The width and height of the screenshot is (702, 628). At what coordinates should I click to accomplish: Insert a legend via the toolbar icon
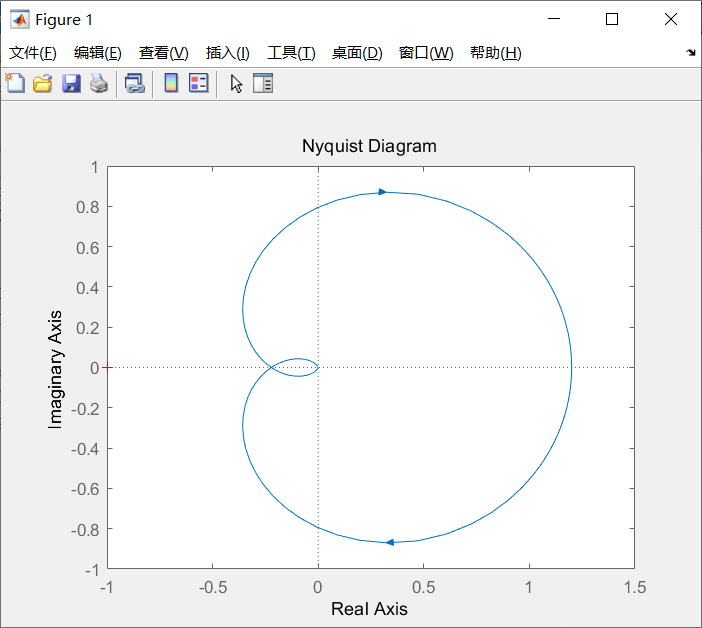pyautogui.click(x=199, y=83)
